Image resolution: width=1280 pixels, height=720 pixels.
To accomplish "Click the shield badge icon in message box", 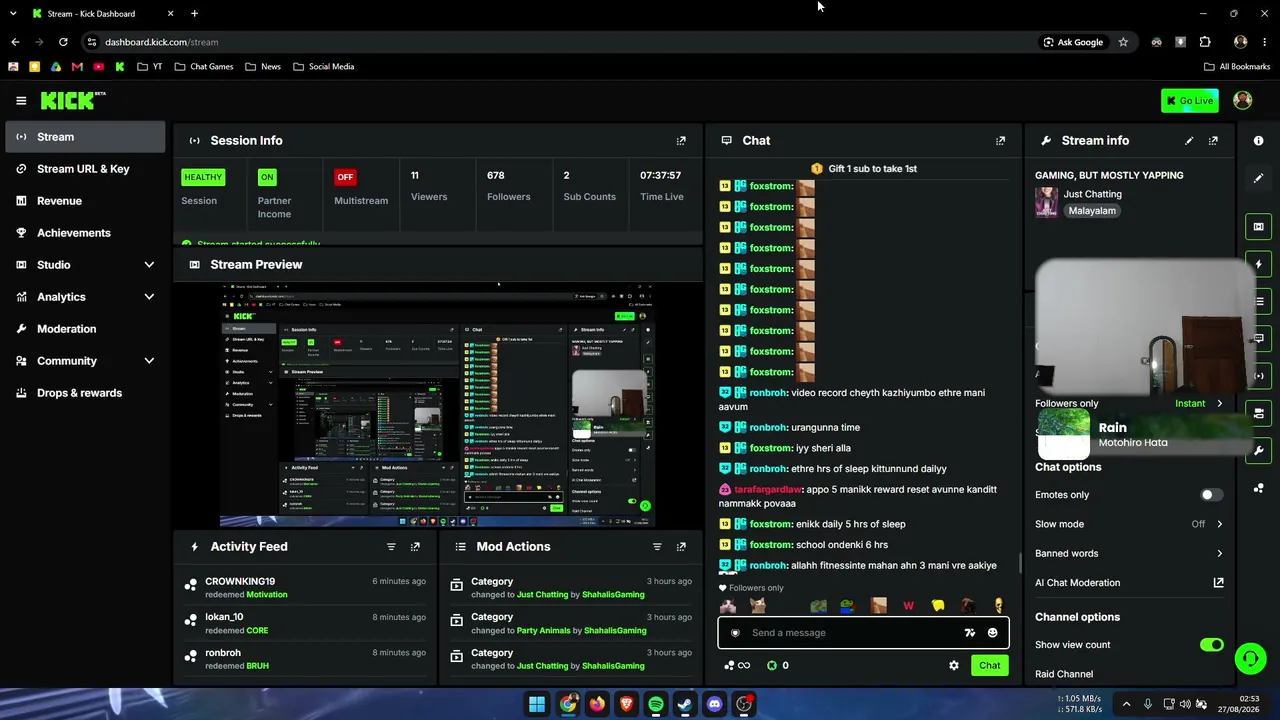I will tap(735, 633).
